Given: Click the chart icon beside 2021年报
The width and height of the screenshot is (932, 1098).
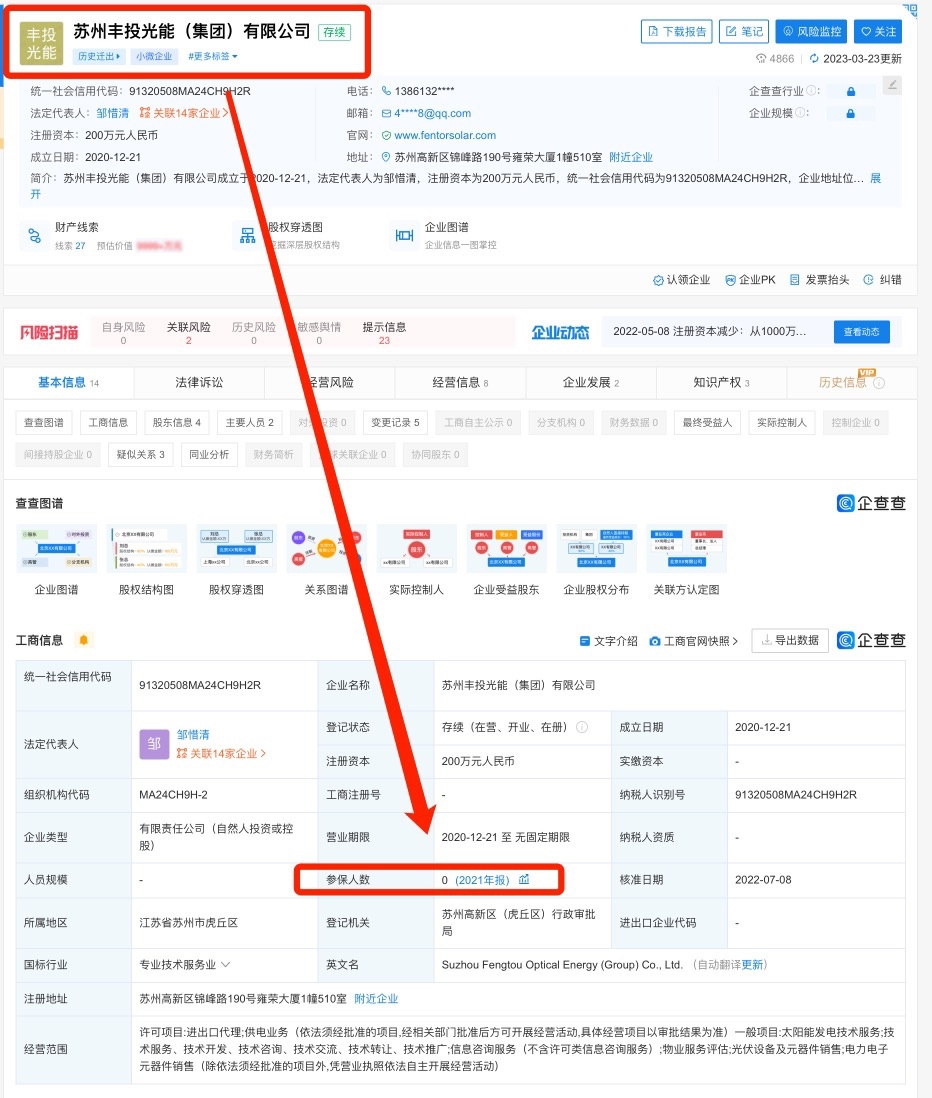Looking at the screenshot, I should pos(524,880).
